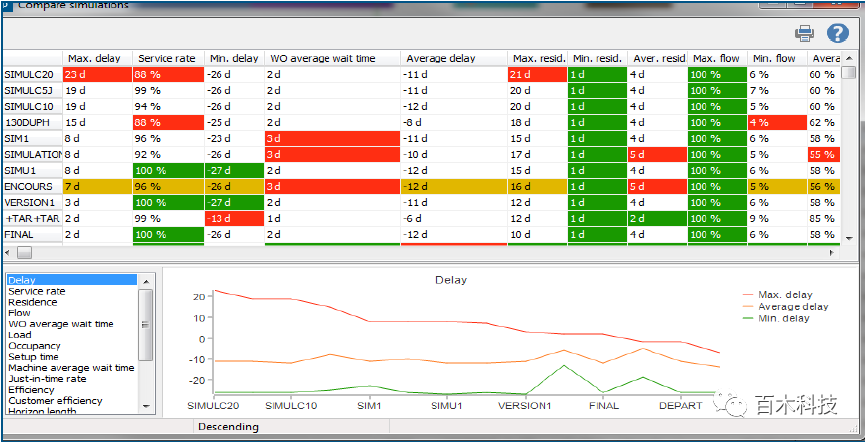Click the green 100 % cell in FINAL row

pyautogui.click(x=167, y=234)
